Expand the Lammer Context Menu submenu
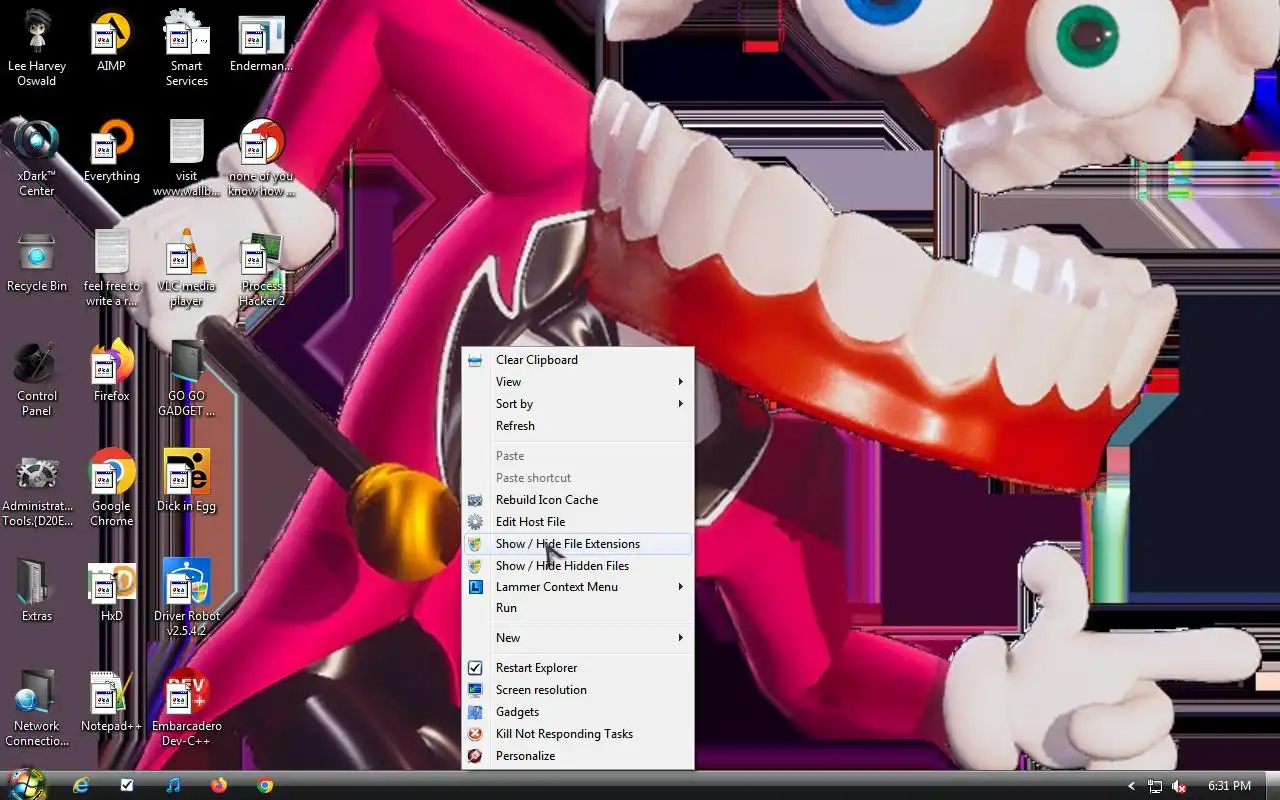The width and height of the screenshot is (1280, 800). point(578,587)
